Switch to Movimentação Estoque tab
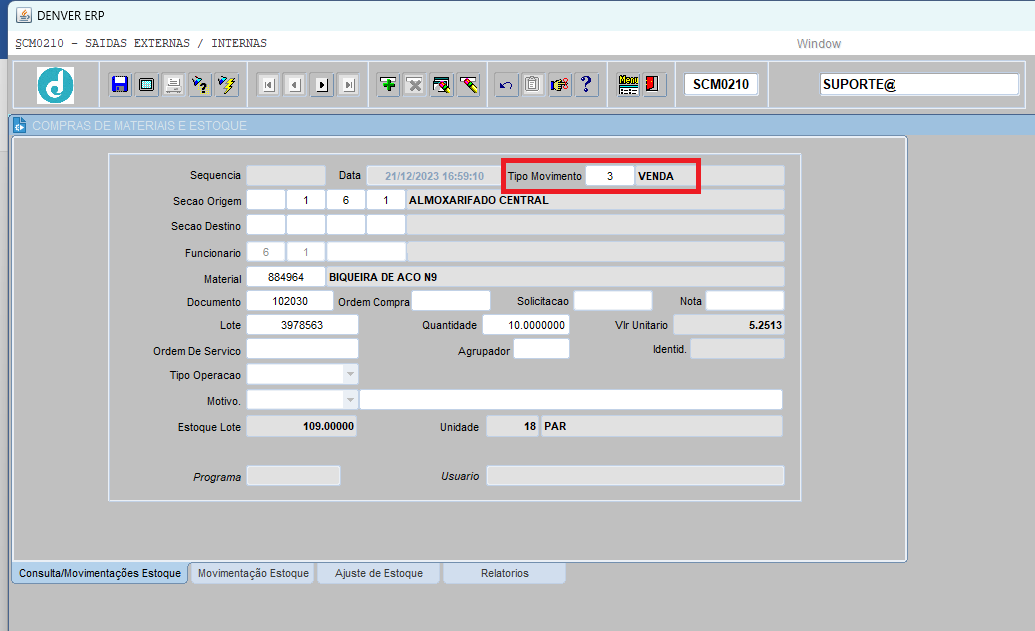This screenshot has width=1035, height=631. (x=253, y=573)
